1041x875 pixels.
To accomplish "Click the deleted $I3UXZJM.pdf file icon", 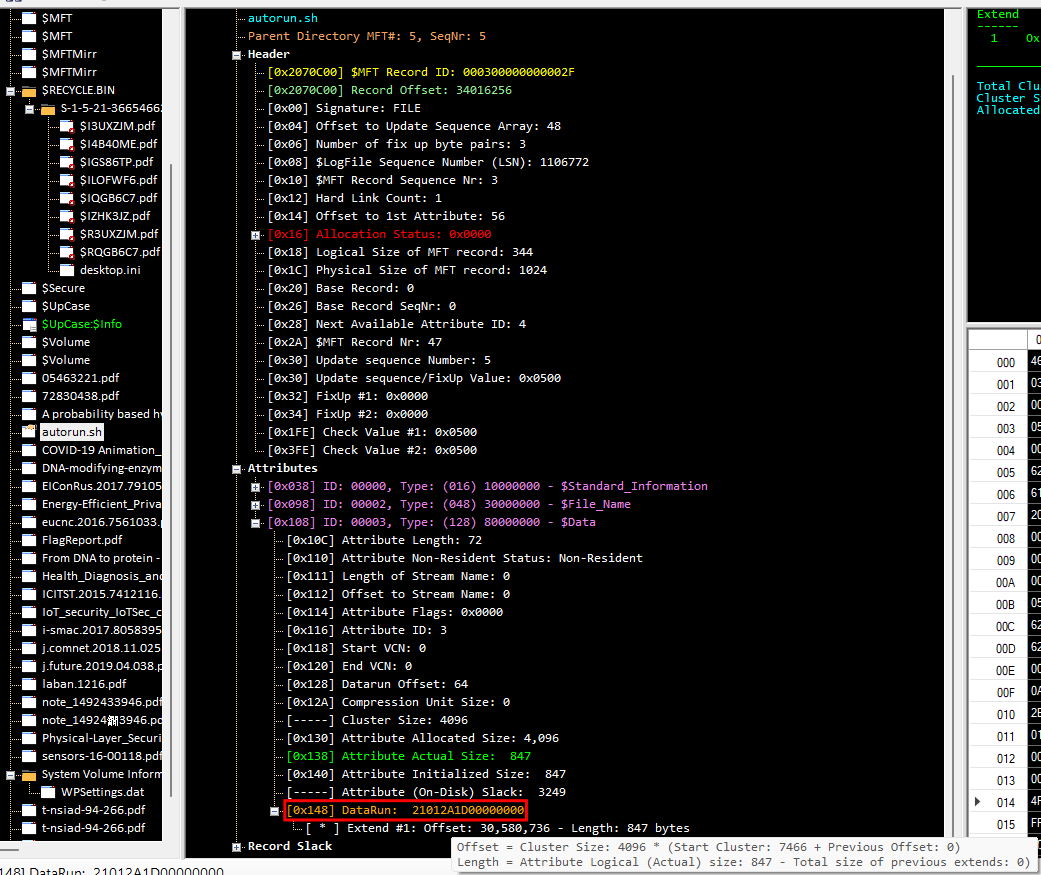I will coord(67,126).
